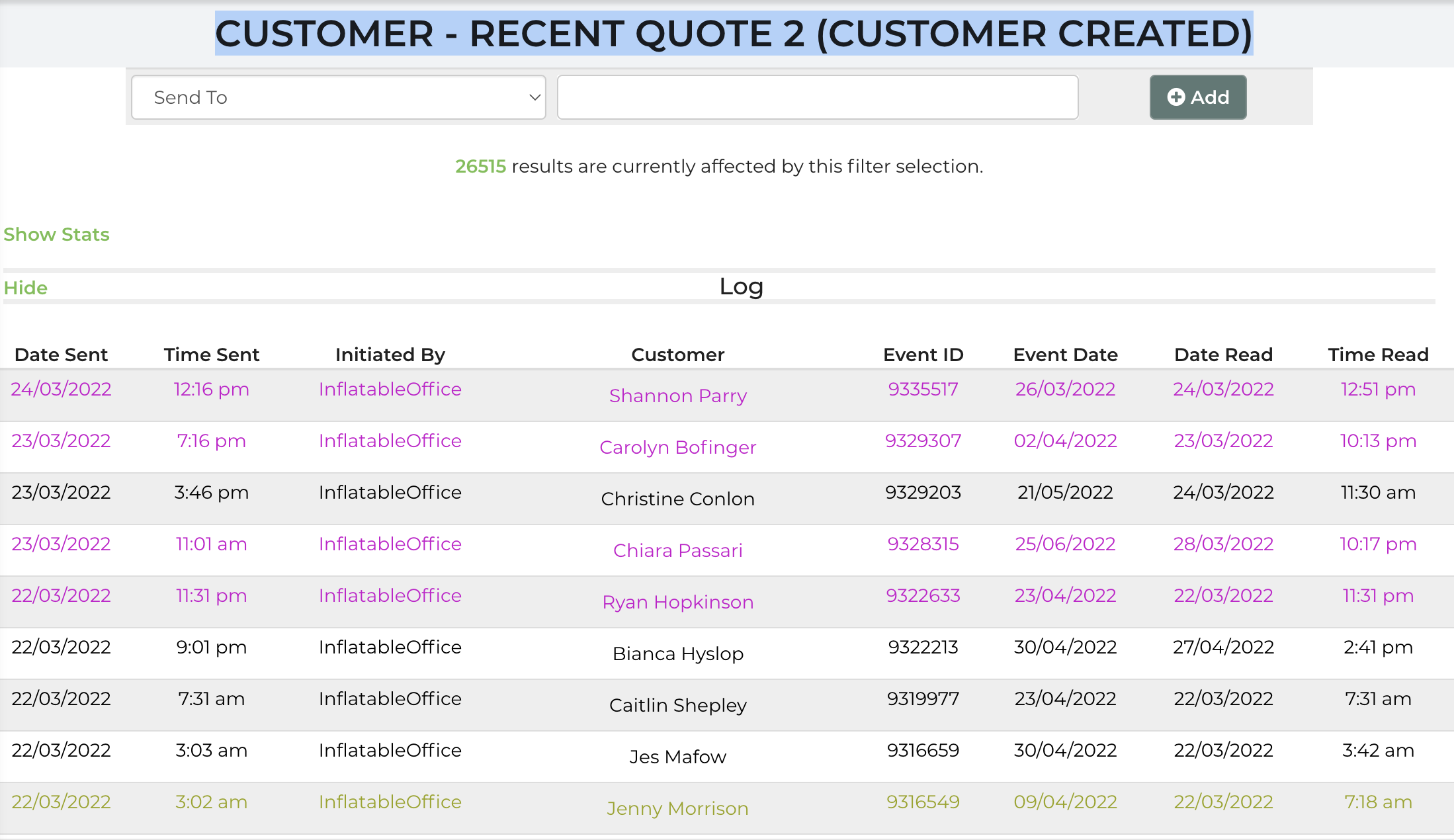Open event ID 9328315

click(923, 544)
